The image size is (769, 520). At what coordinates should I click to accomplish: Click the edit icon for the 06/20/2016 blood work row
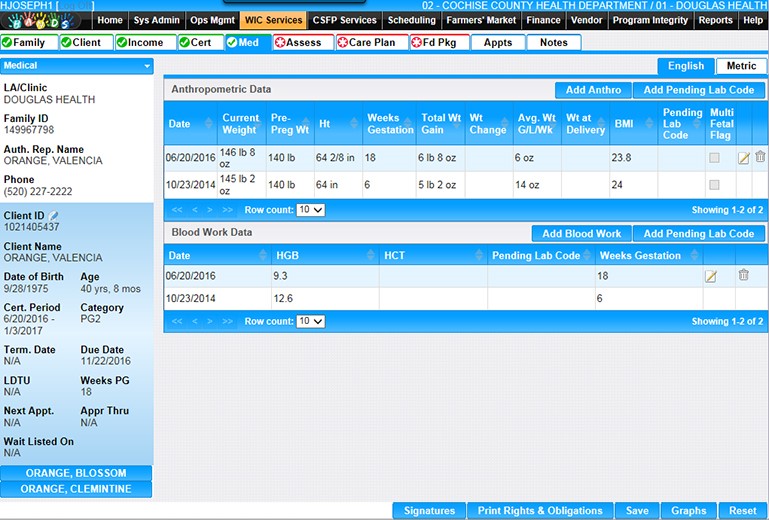[x=711, y=276]
